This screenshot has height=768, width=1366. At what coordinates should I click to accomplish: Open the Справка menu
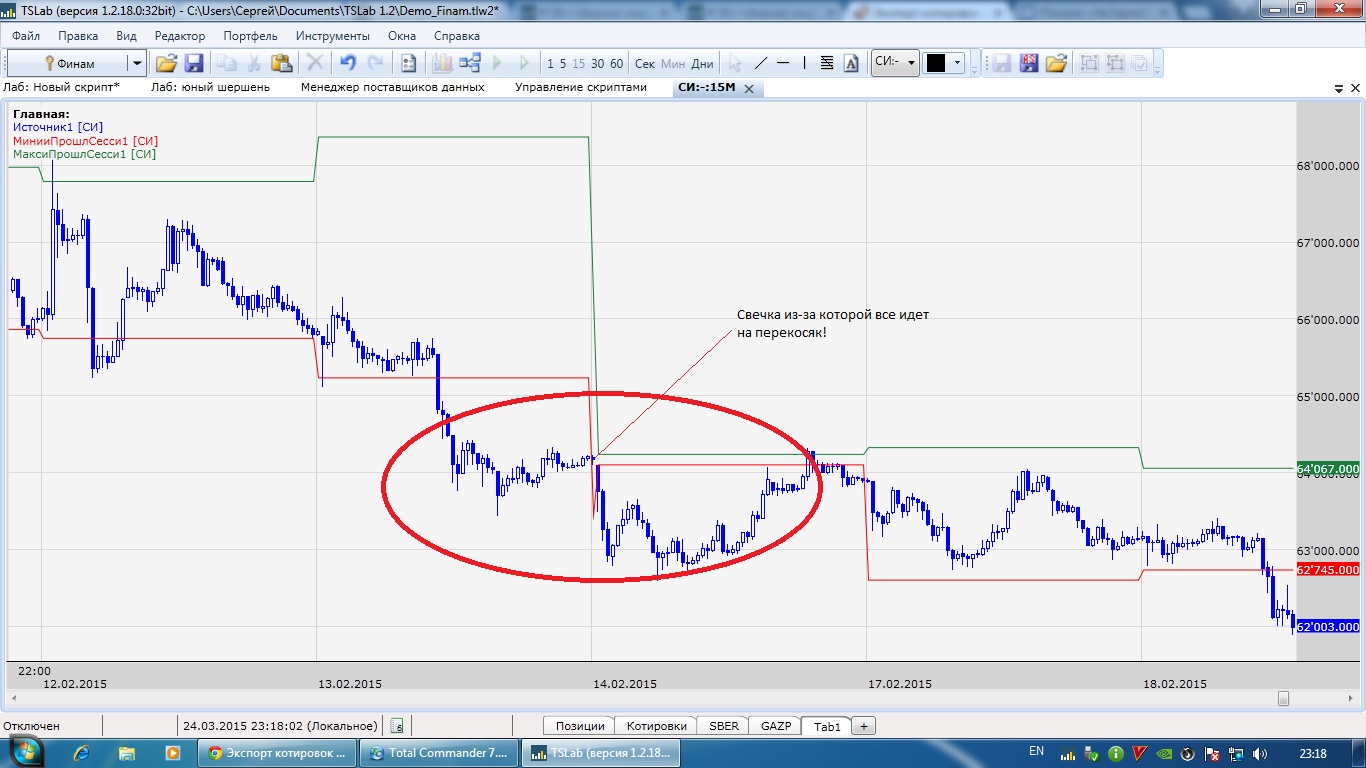pos(457,36)
